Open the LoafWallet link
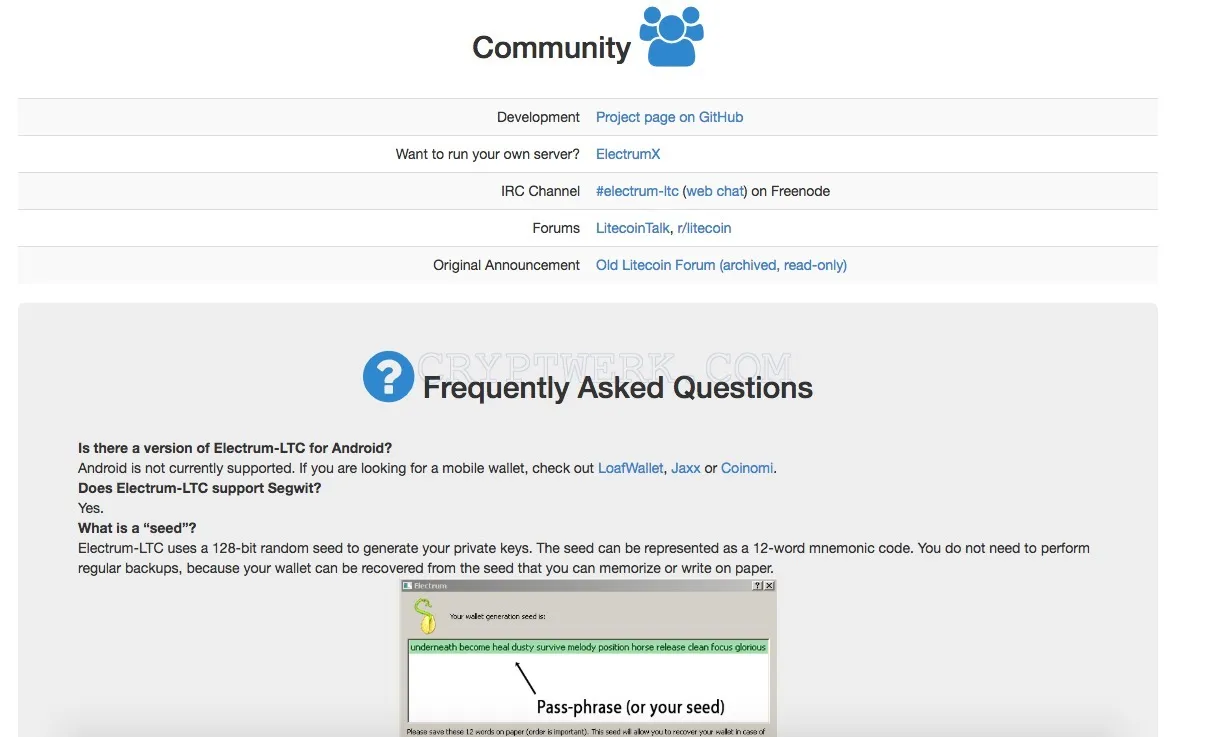Viewport: 1210px width, 737px height. pos(630,468)
